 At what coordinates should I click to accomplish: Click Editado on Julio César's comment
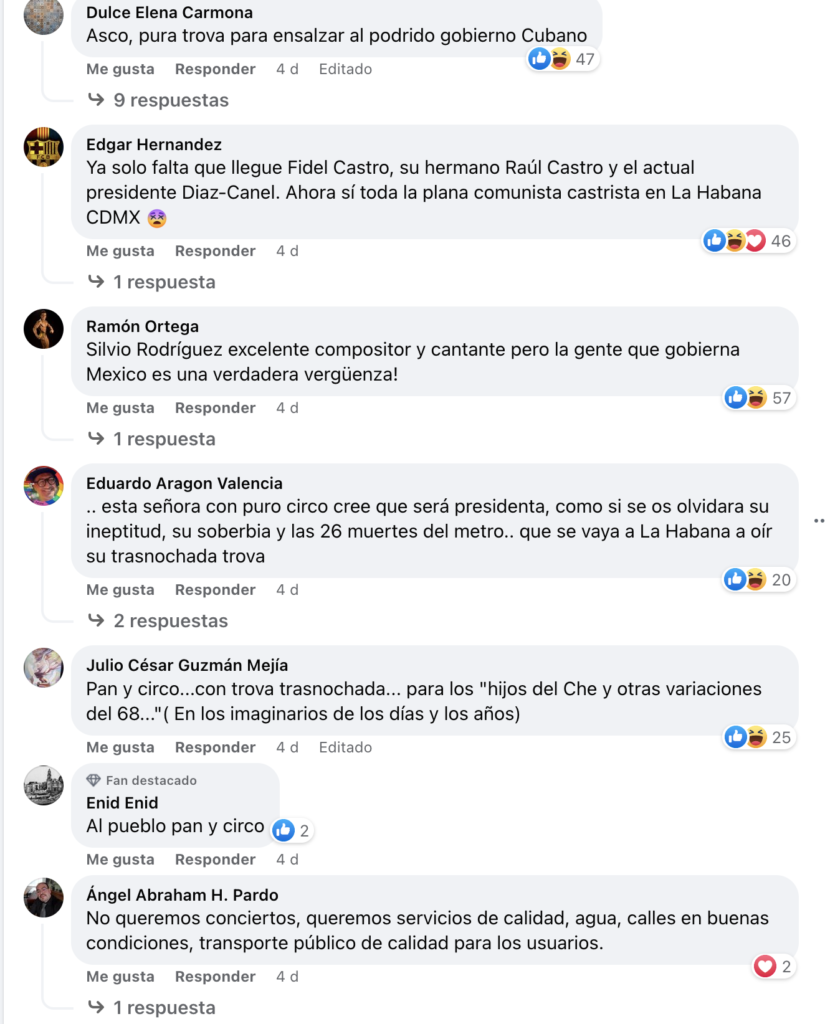pos(346,748)
